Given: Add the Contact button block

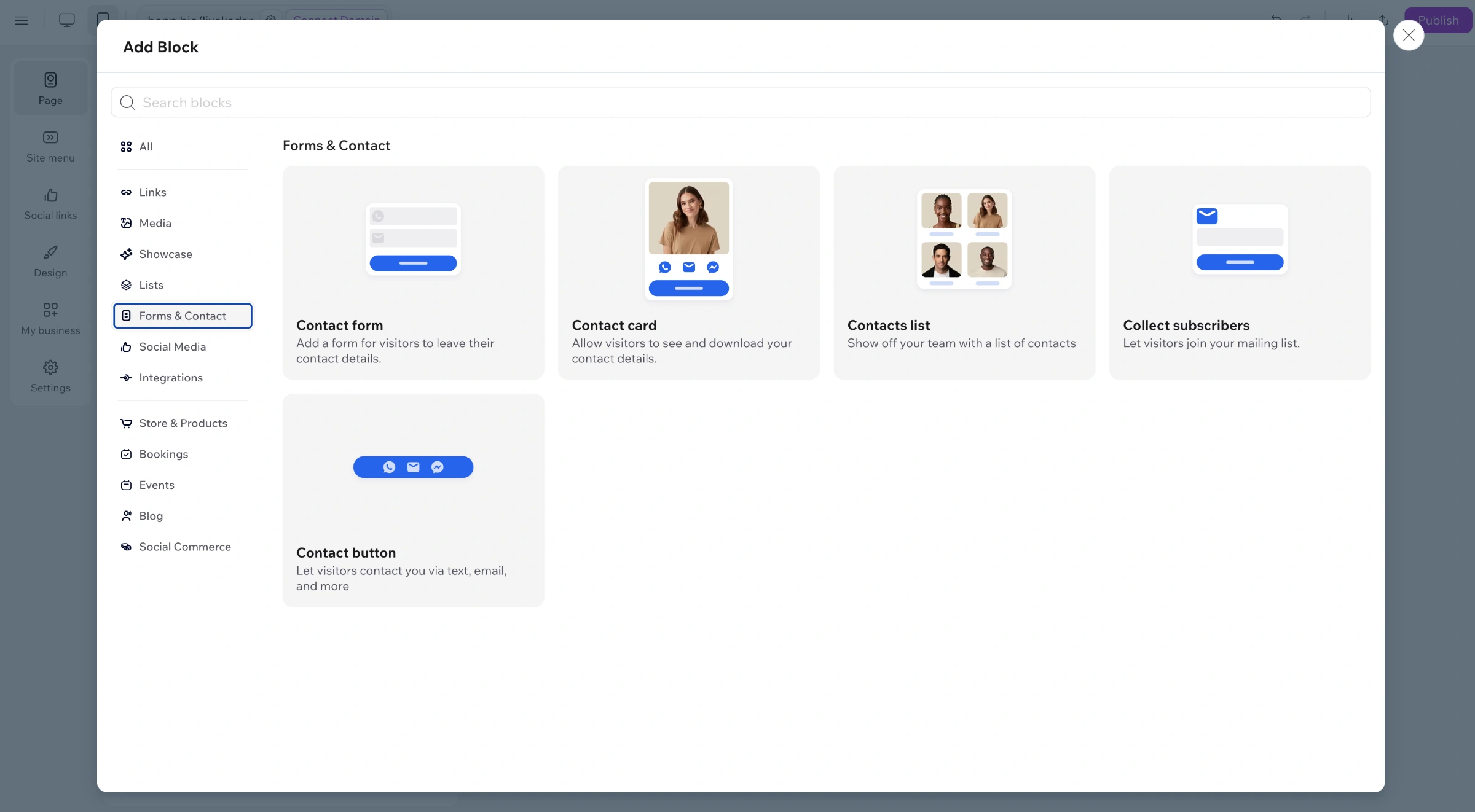Looking at the screenshot, I should click(413, 501).
